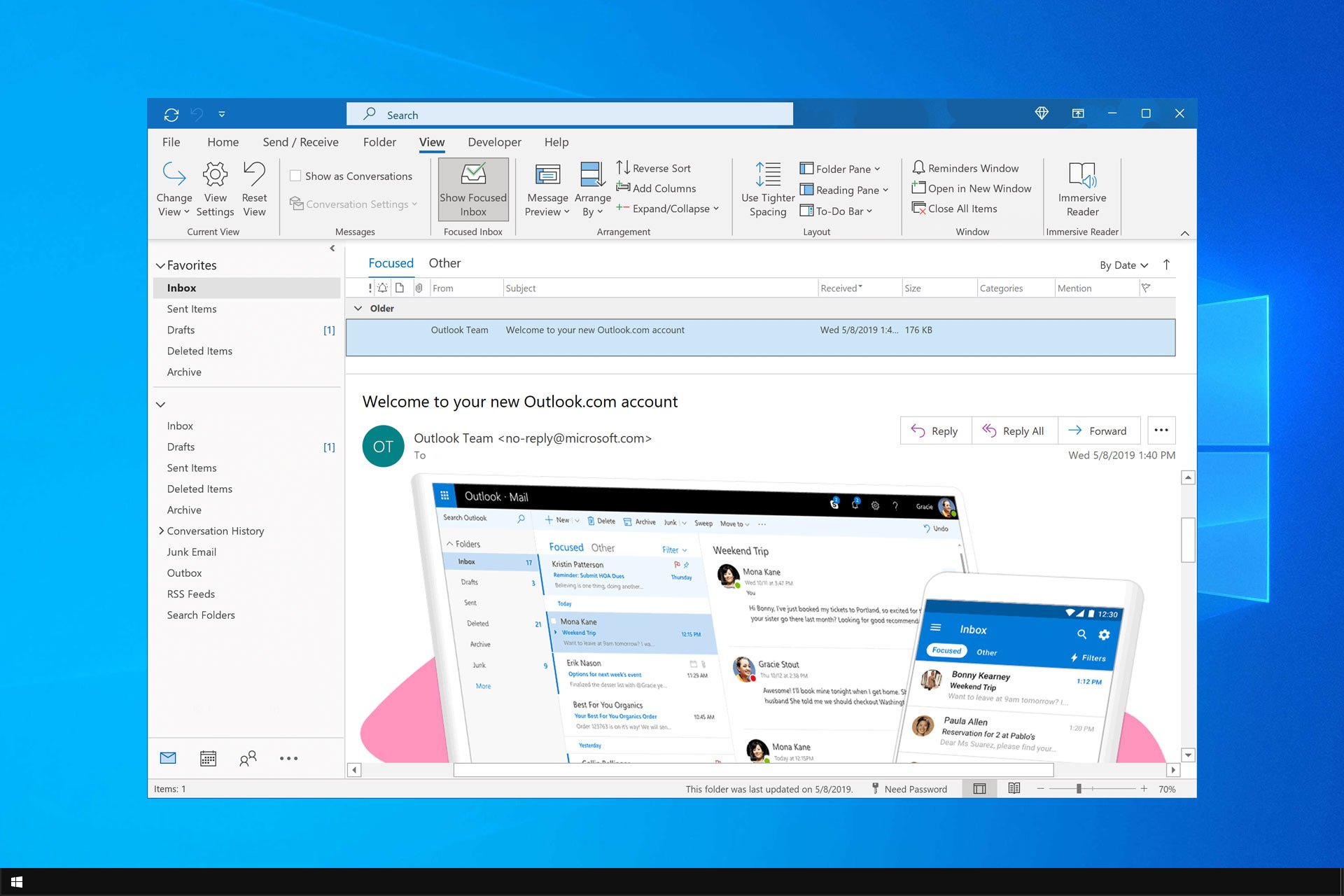This screenshot has width=1344, height=896.
Task: Switch to Mail view in navigation bar
Action: pos(168,758)
